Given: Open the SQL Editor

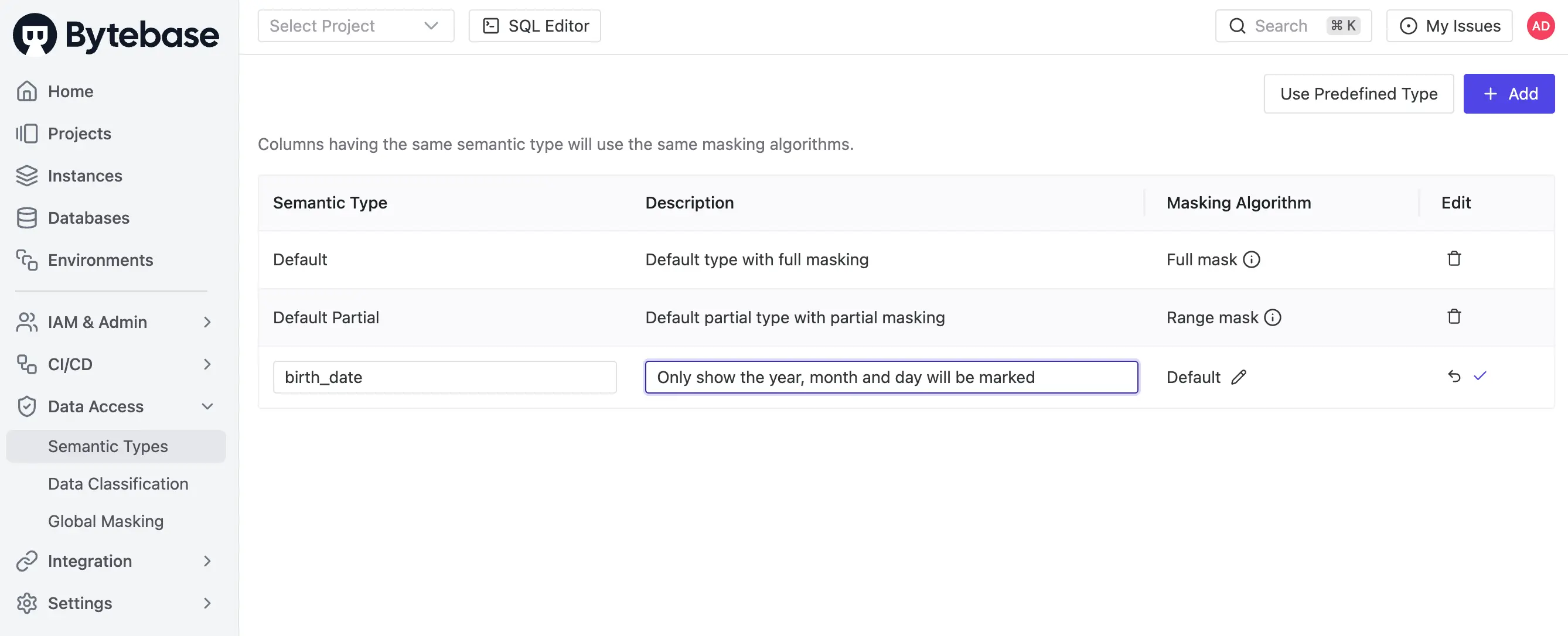Looking at the screenshot, I should pos(534,26).
